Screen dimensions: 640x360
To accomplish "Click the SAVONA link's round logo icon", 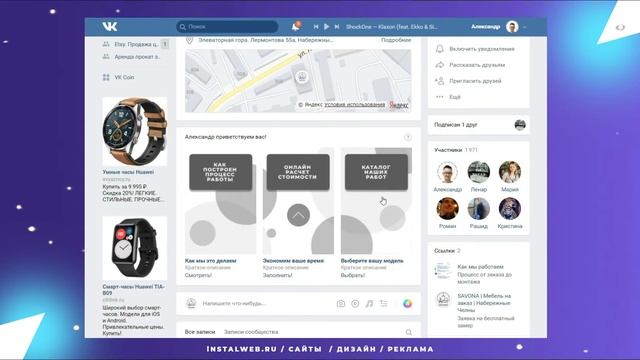I will click(x=443, y=299).
